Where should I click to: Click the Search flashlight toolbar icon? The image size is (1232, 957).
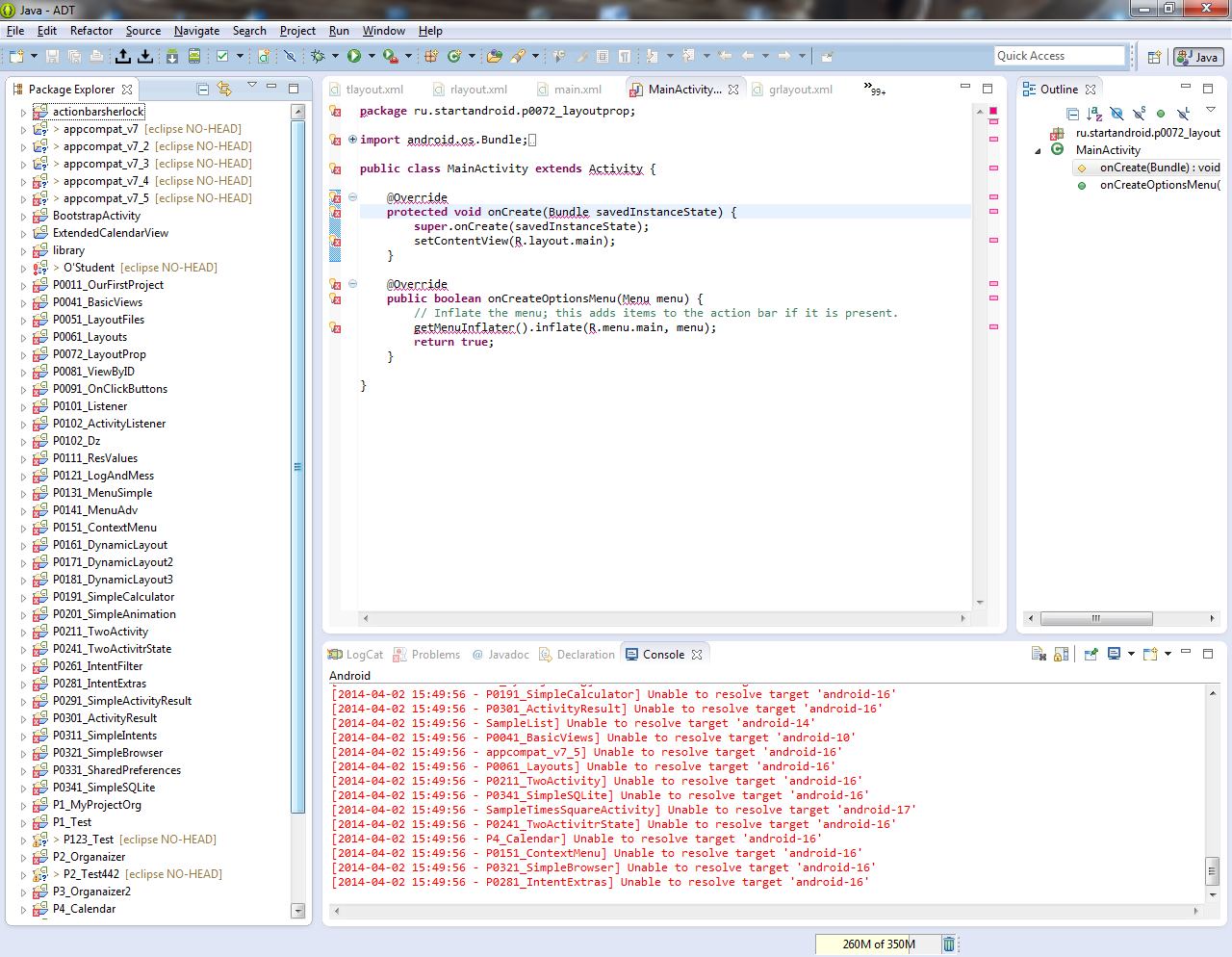click(518, 56)
